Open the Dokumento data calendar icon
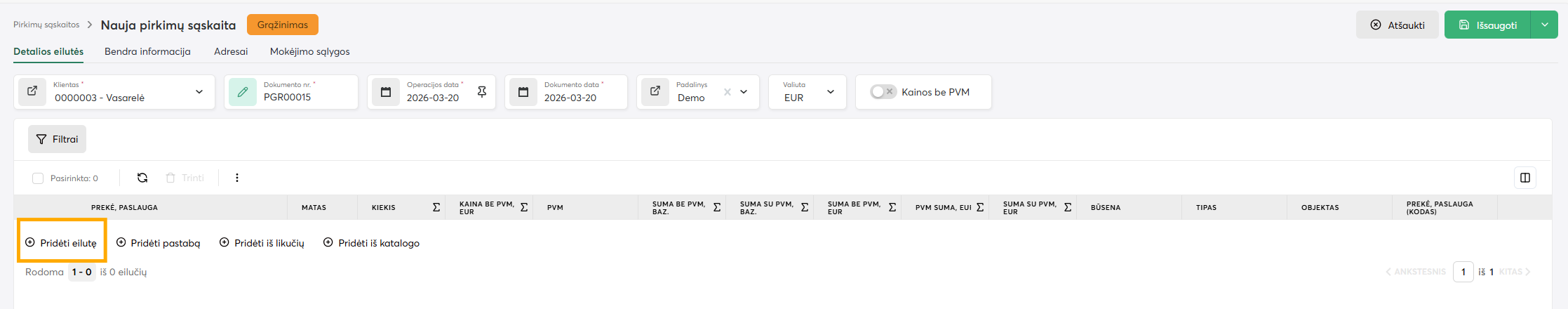Image resolution: width=1568 pixels, height=309 pixels. (x=523, y=92)
